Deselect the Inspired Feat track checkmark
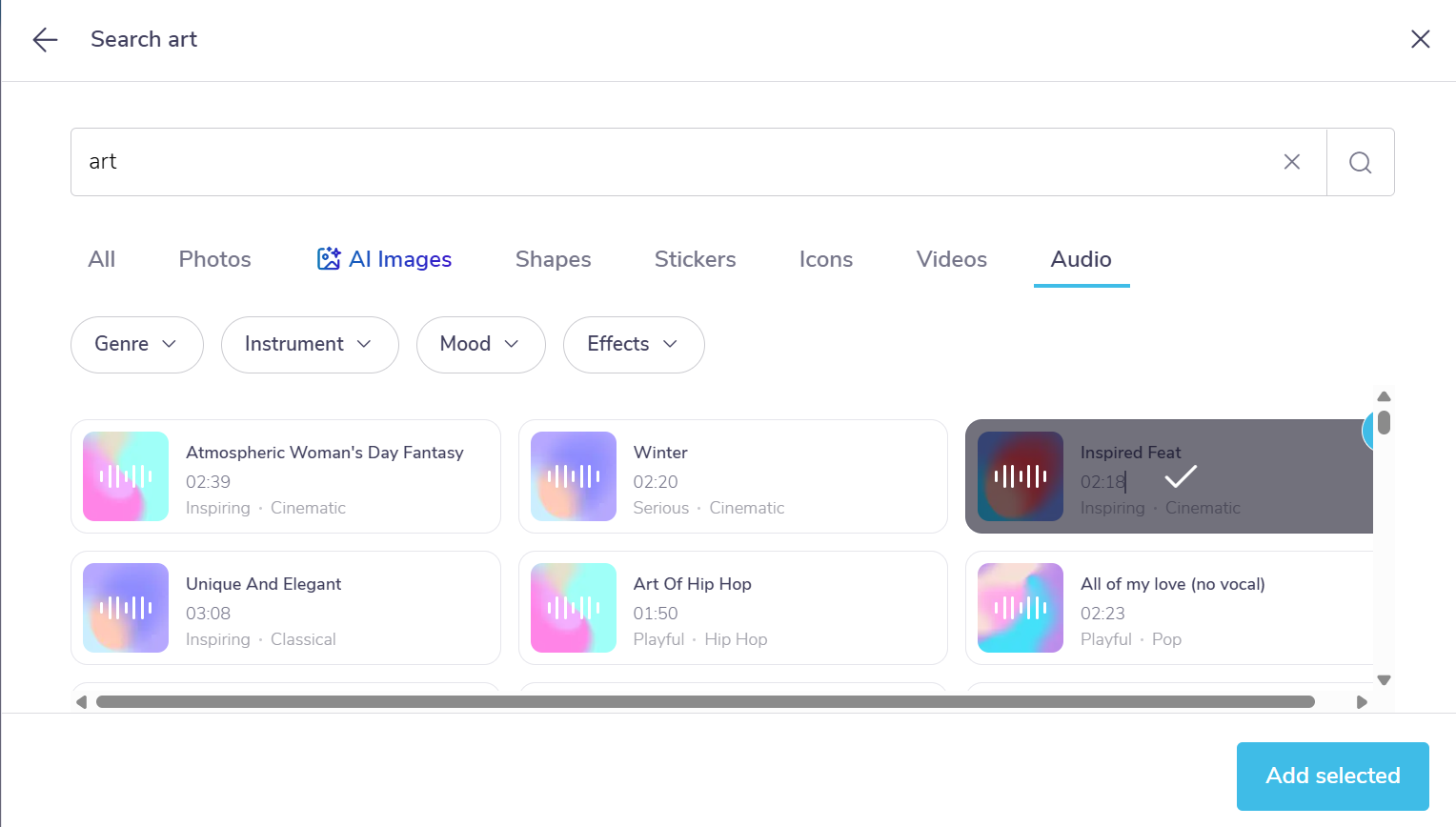The height and width of the screenshot is (827, 1456). (1180, 476)
